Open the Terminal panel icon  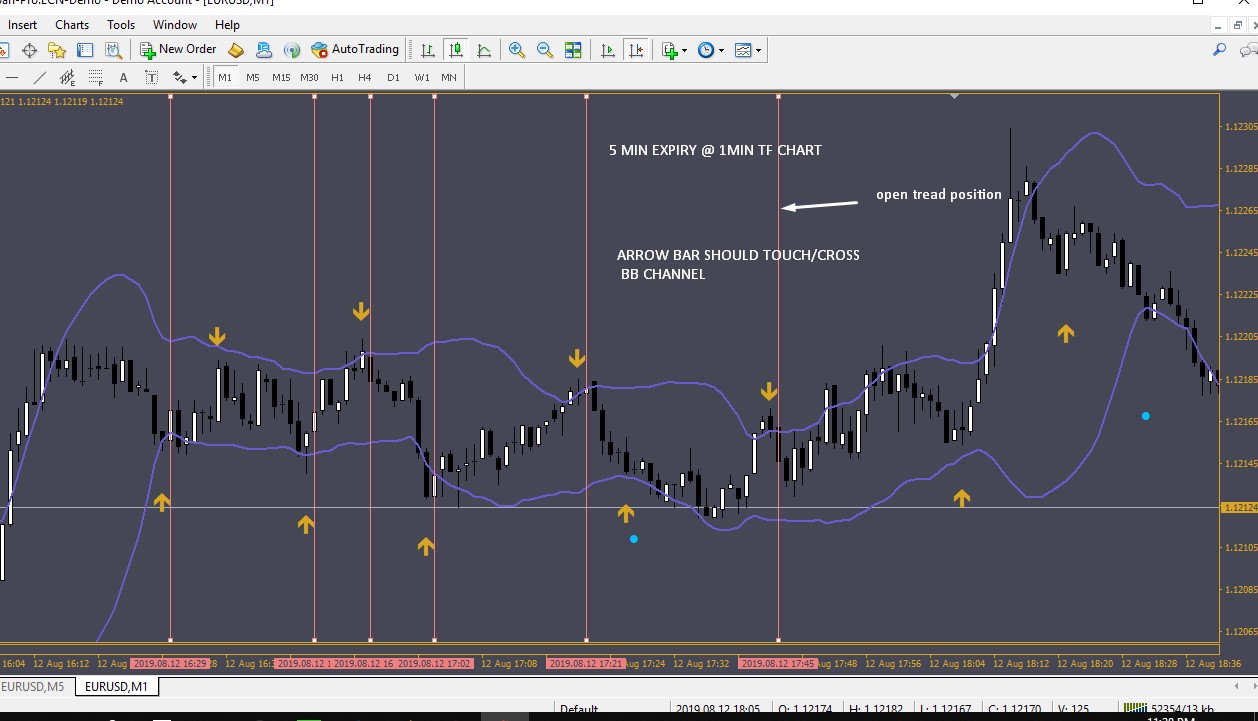click(x=85, y=50)
